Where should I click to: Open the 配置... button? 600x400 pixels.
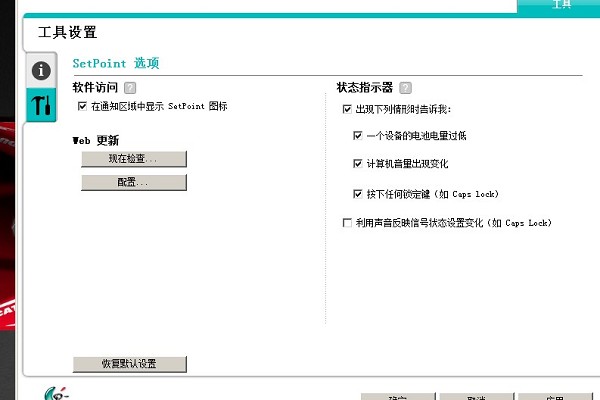[134, 182]
